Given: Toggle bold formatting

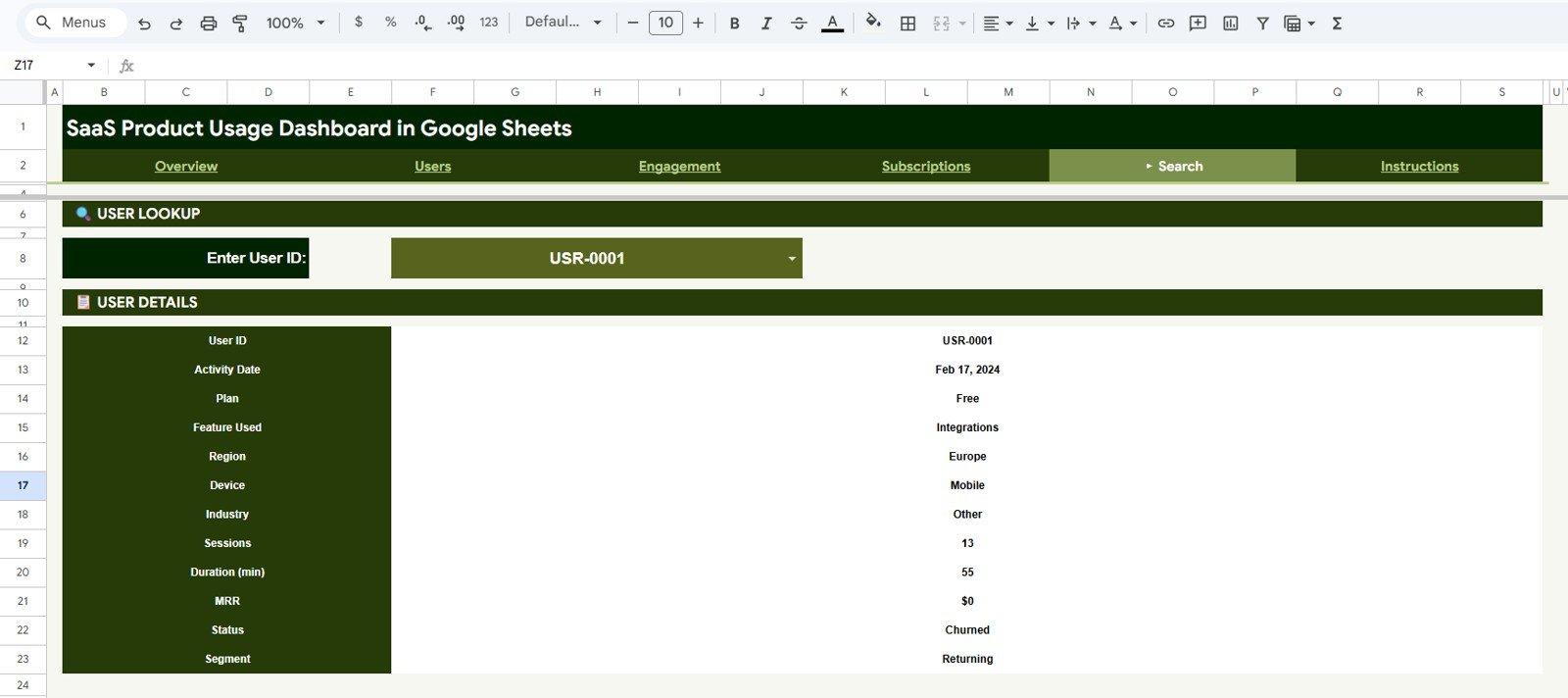Looking at the screenshot, I should 734,24.
